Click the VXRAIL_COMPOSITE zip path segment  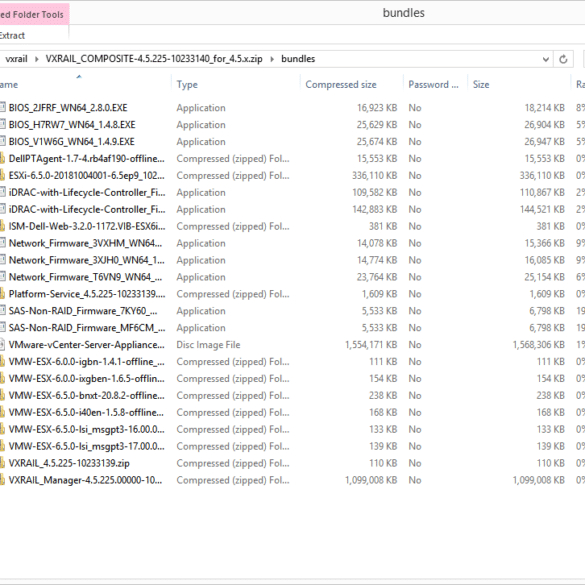pos(154,59)
